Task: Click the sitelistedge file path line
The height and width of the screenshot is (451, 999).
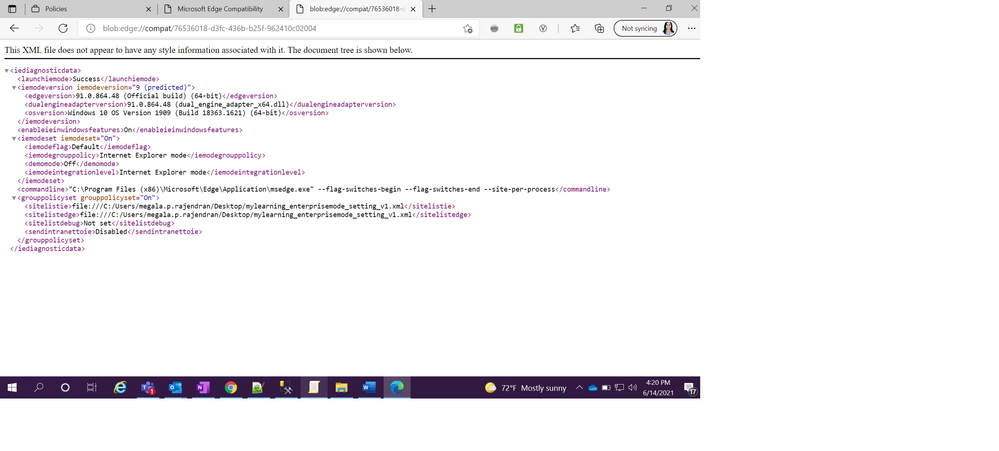Action: pyautogui.click(x=247, y=215)
